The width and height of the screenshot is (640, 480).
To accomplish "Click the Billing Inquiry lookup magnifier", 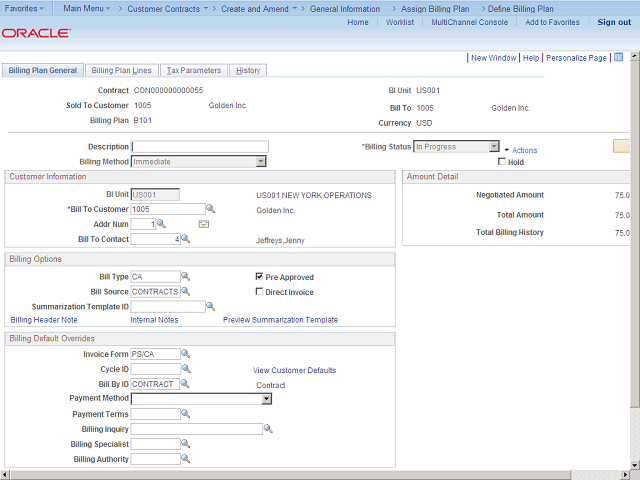I will tap(268, 429).
